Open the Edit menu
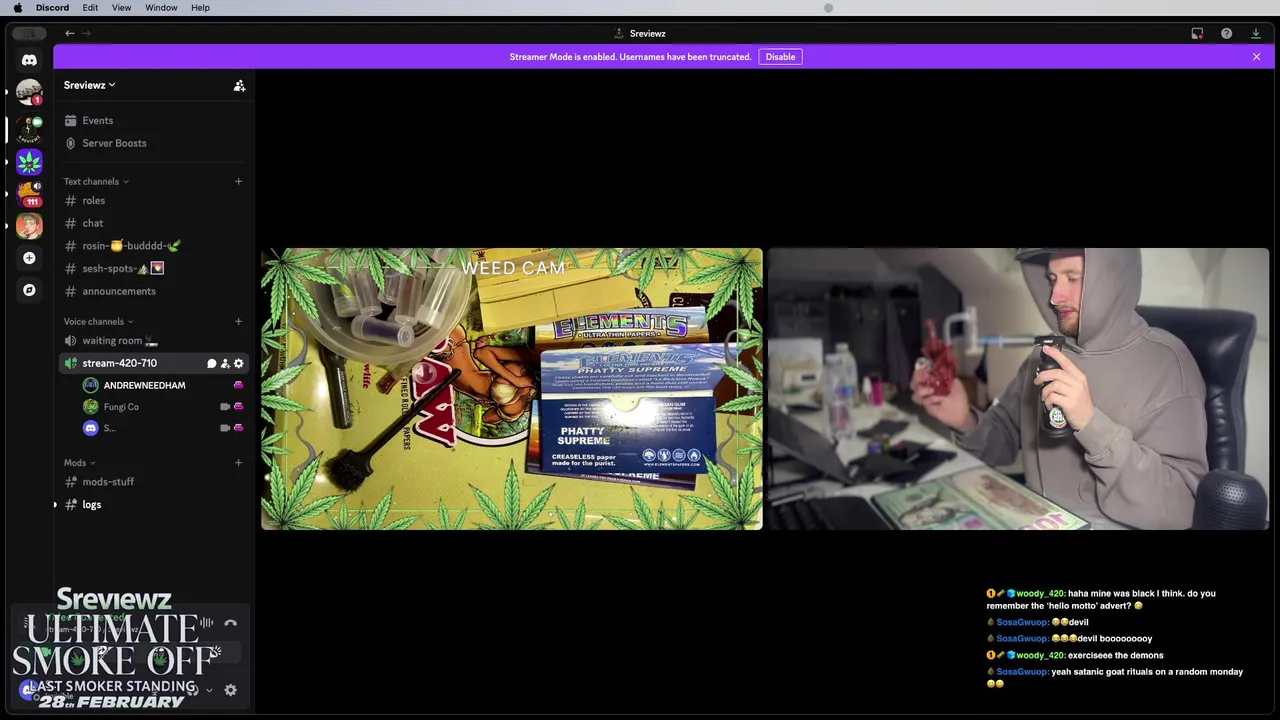The height and width of the screenshot is (720, 1280). [x=90, y=7]
